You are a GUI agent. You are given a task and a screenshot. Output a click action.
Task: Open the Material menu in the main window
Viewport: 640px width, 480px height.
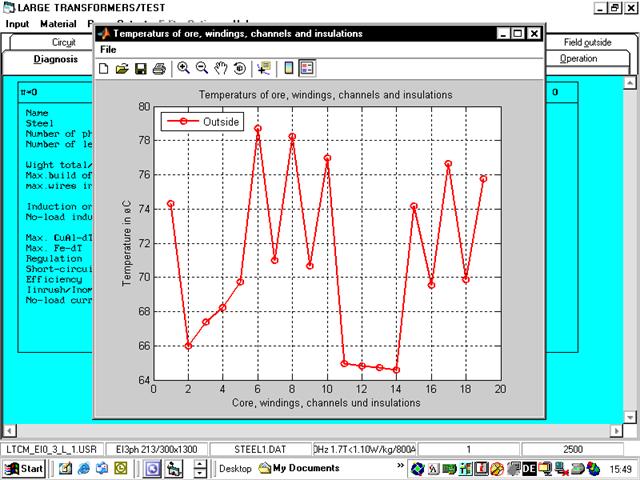coord(58,24)
